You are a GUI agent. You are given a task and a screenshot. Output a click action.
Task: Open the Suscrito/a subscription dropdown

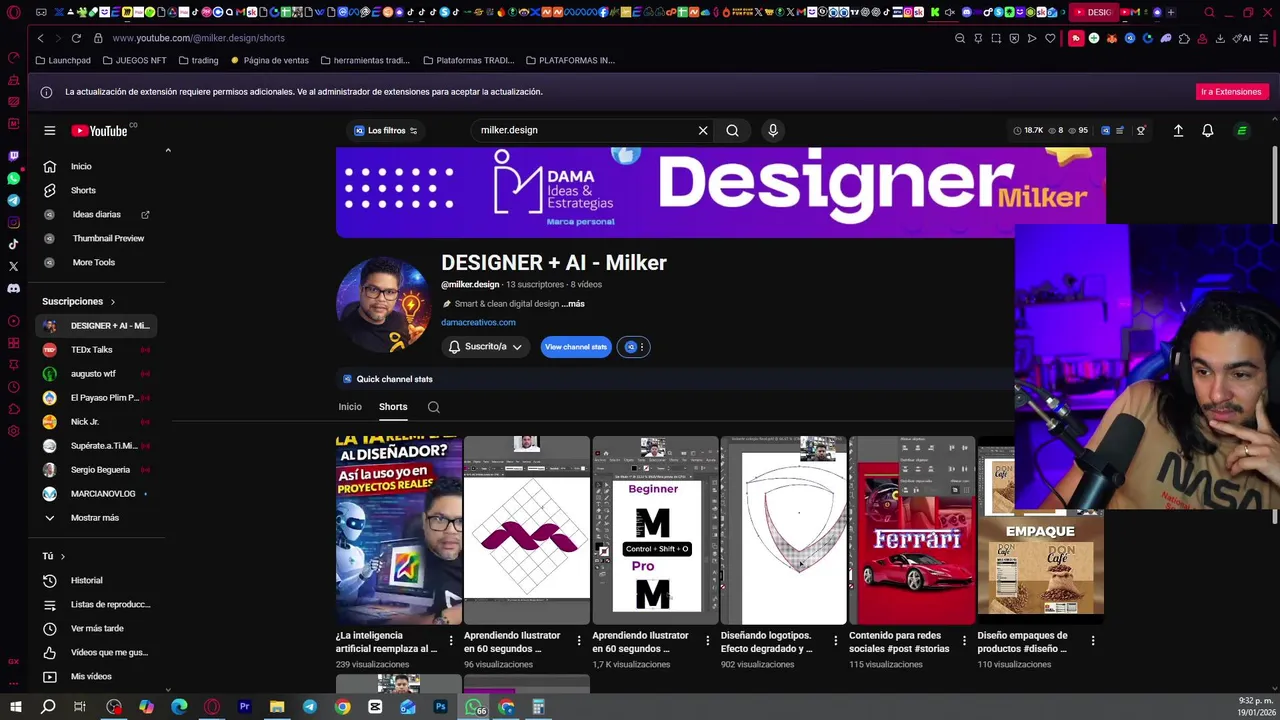485,347
